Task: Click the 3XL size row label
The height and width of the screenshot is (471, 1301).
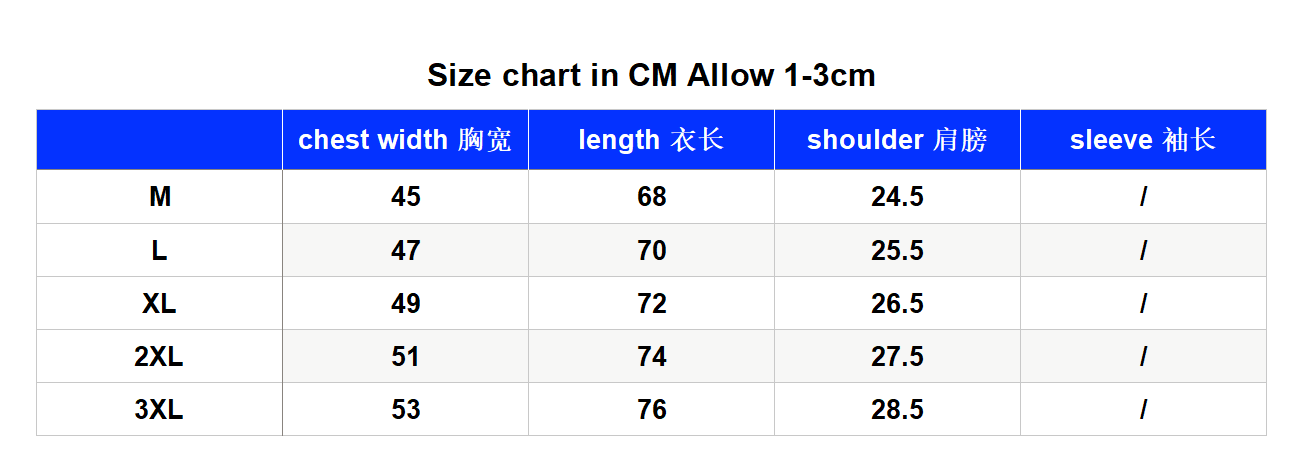Action: coord(160,409)
